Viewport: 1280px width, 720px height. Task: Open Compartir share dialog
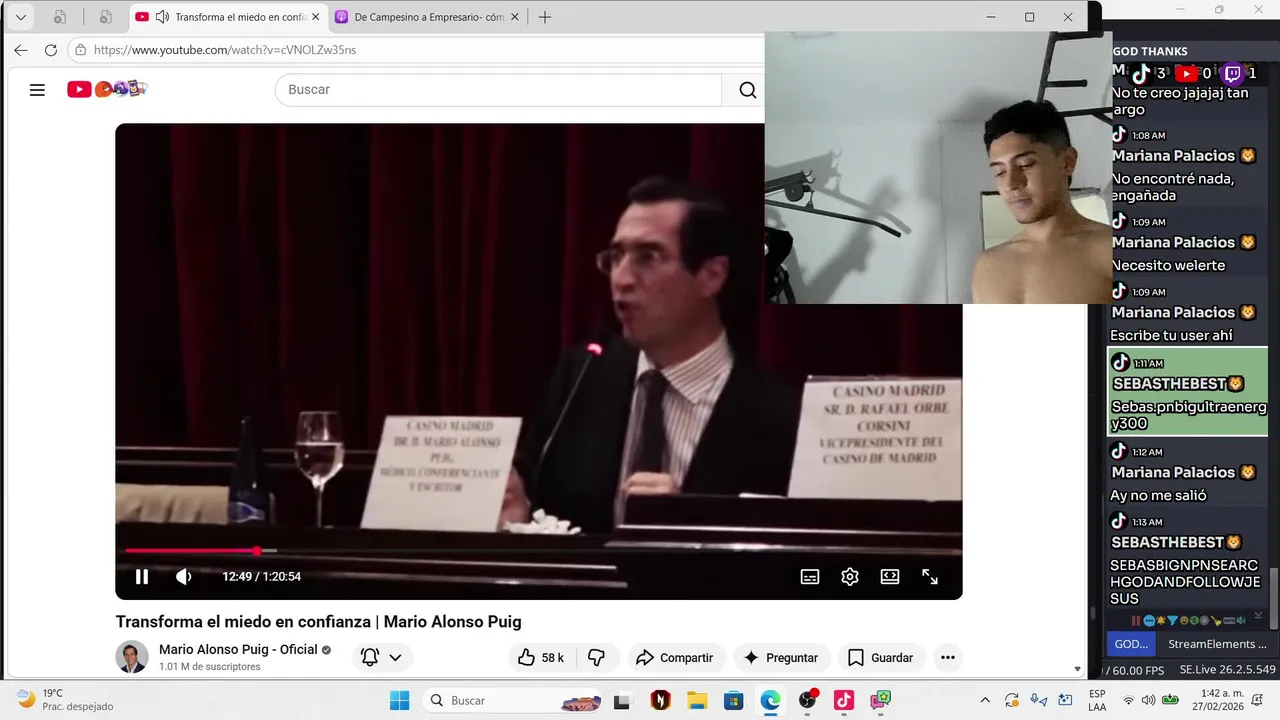pyautogui.click(x=675, y=657)
